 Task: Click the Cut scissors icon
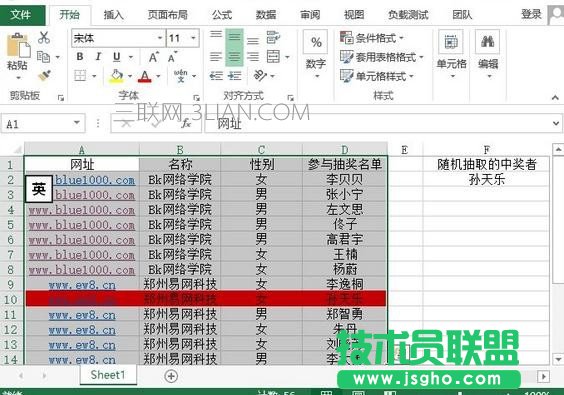coord(44,37)
